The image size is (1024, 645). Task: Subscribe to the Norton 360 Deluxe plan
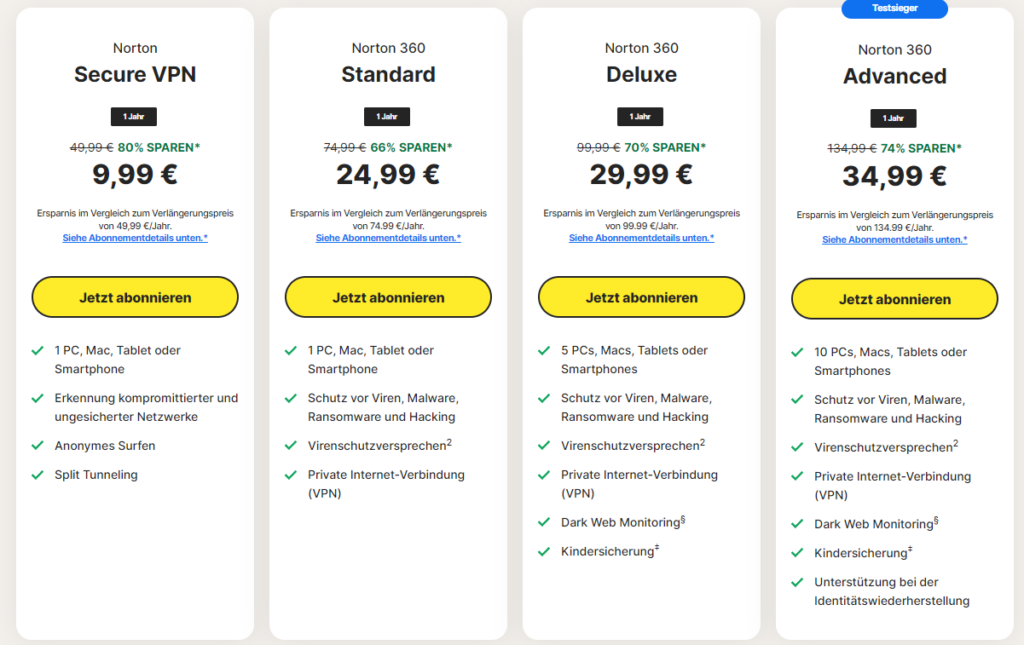point(641,297)
